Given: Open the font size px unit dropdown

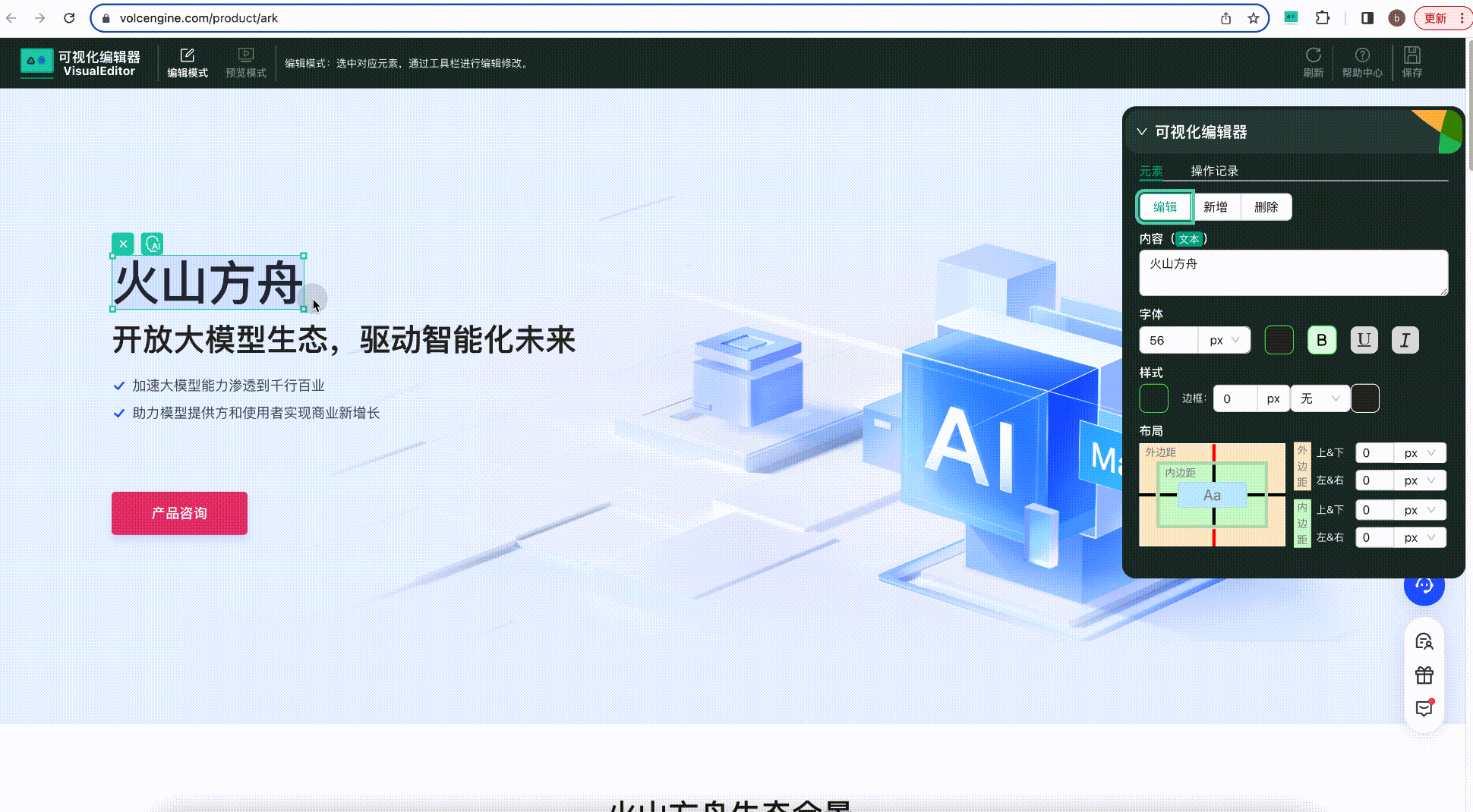Looking at the screenshot, I should [x=1225, y=341].
